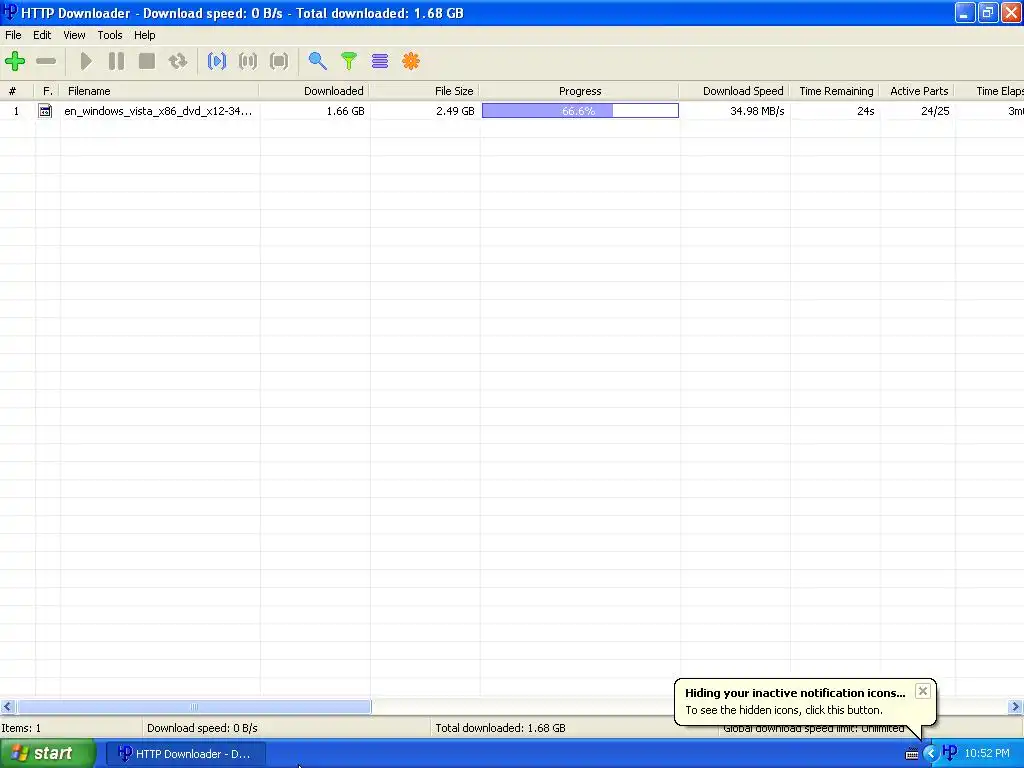Click the 24/25 active parts cell
The width and height of the screenshot is (1024, 768).
935,111
